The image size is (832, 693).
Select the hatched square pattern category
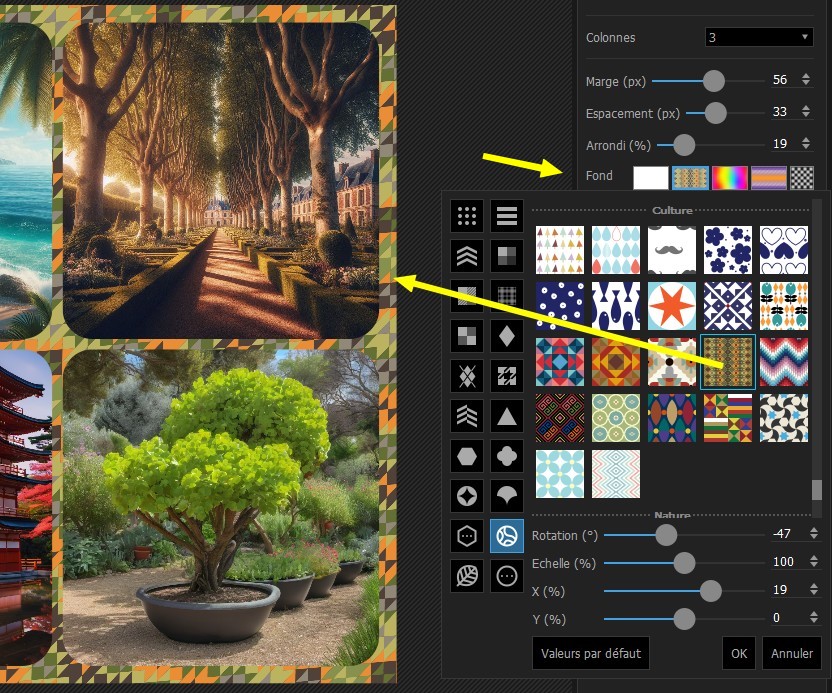click(467, 296)
